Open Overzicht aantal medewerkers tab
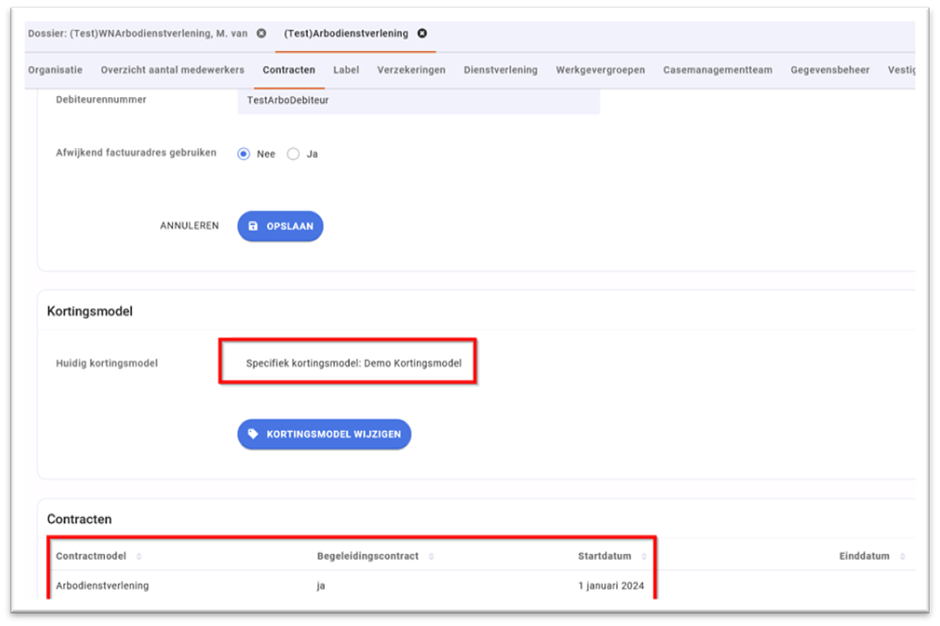Screen dimensions: 940x626 [x=173, y=70]
